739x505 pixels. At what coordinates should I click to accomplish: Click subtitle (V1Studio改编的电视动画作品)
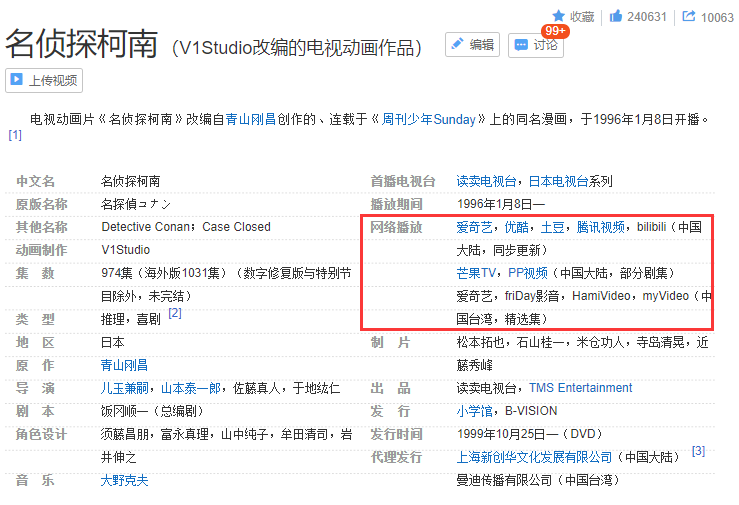[297, 48]
